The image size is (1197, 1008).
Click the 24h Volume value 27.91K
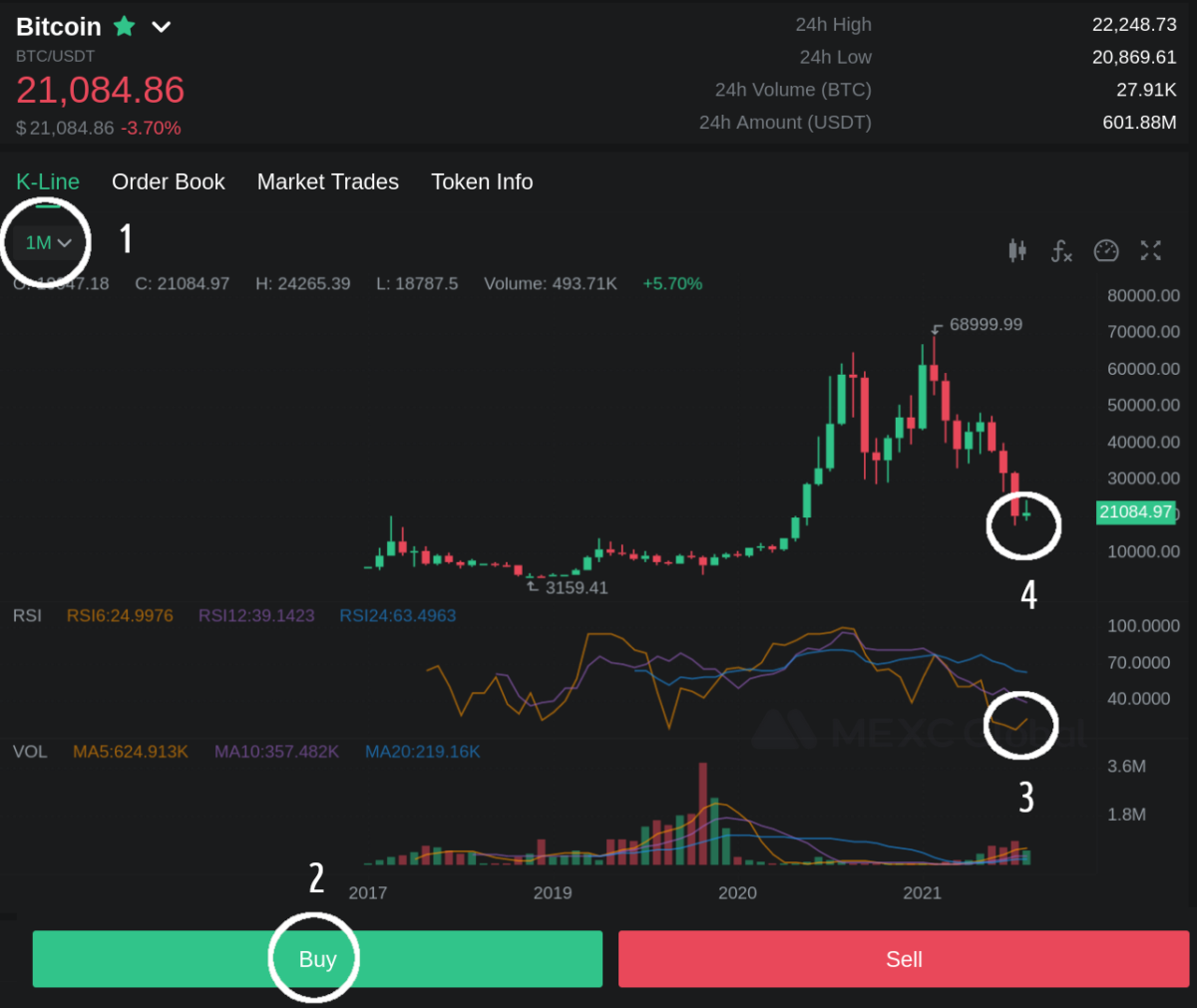[x=1146, y=90]
